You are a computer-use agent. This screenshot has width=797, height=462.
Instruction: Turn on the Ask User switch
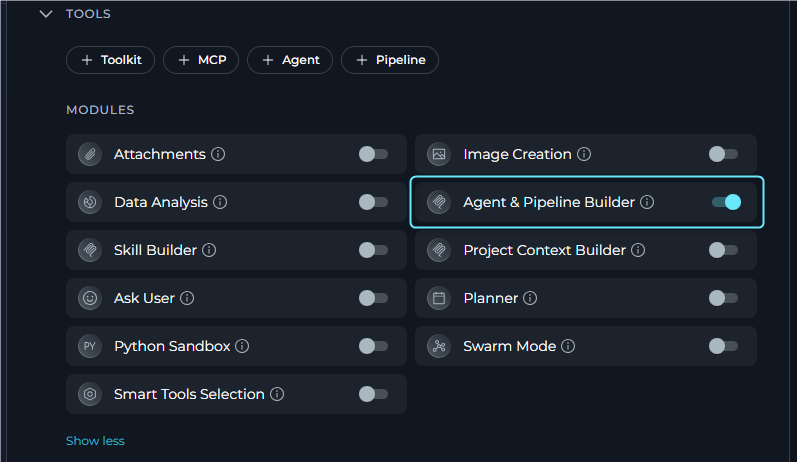373,298
